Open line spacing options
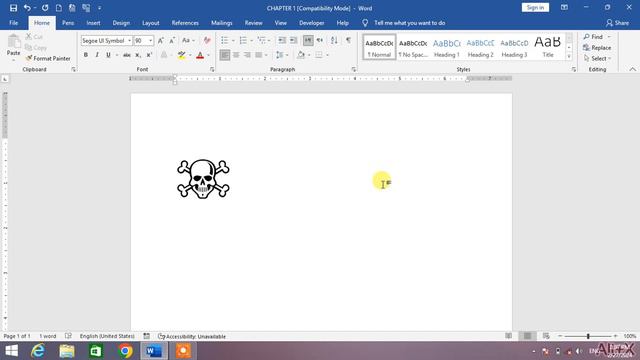The height and width of the screenshot is (360, 640). (x=282, y=55)
